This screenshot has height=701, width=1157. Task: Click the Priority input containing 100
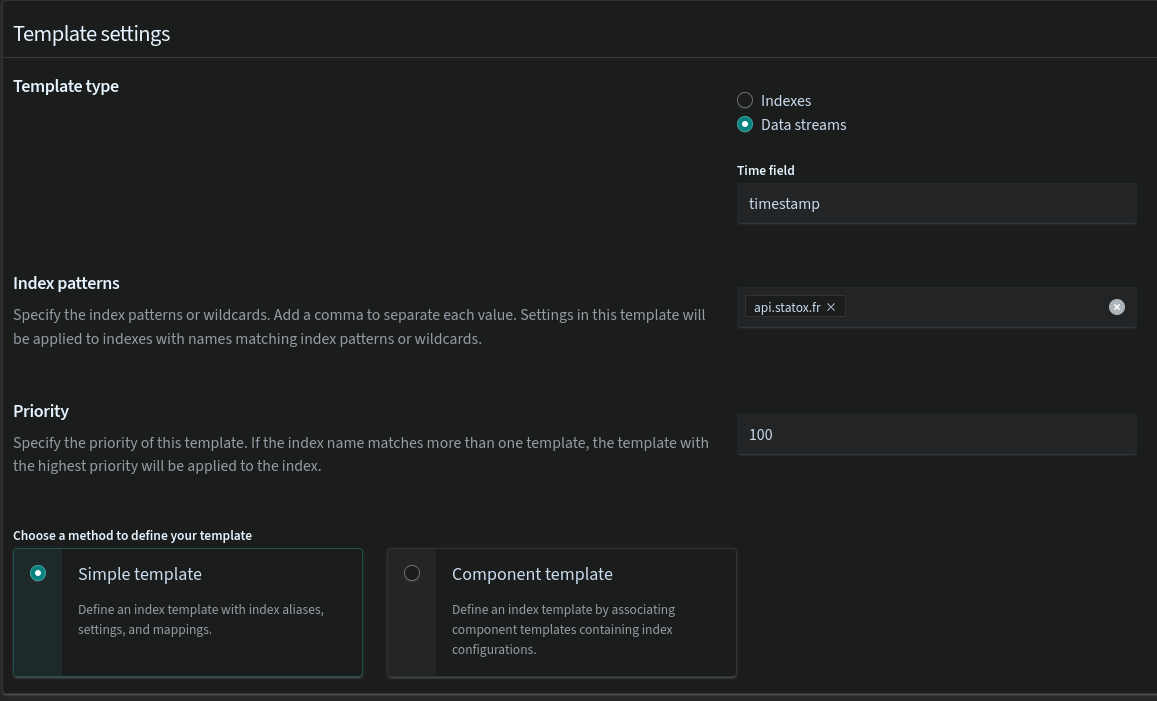pyautogui.click(x=936, y=435)
